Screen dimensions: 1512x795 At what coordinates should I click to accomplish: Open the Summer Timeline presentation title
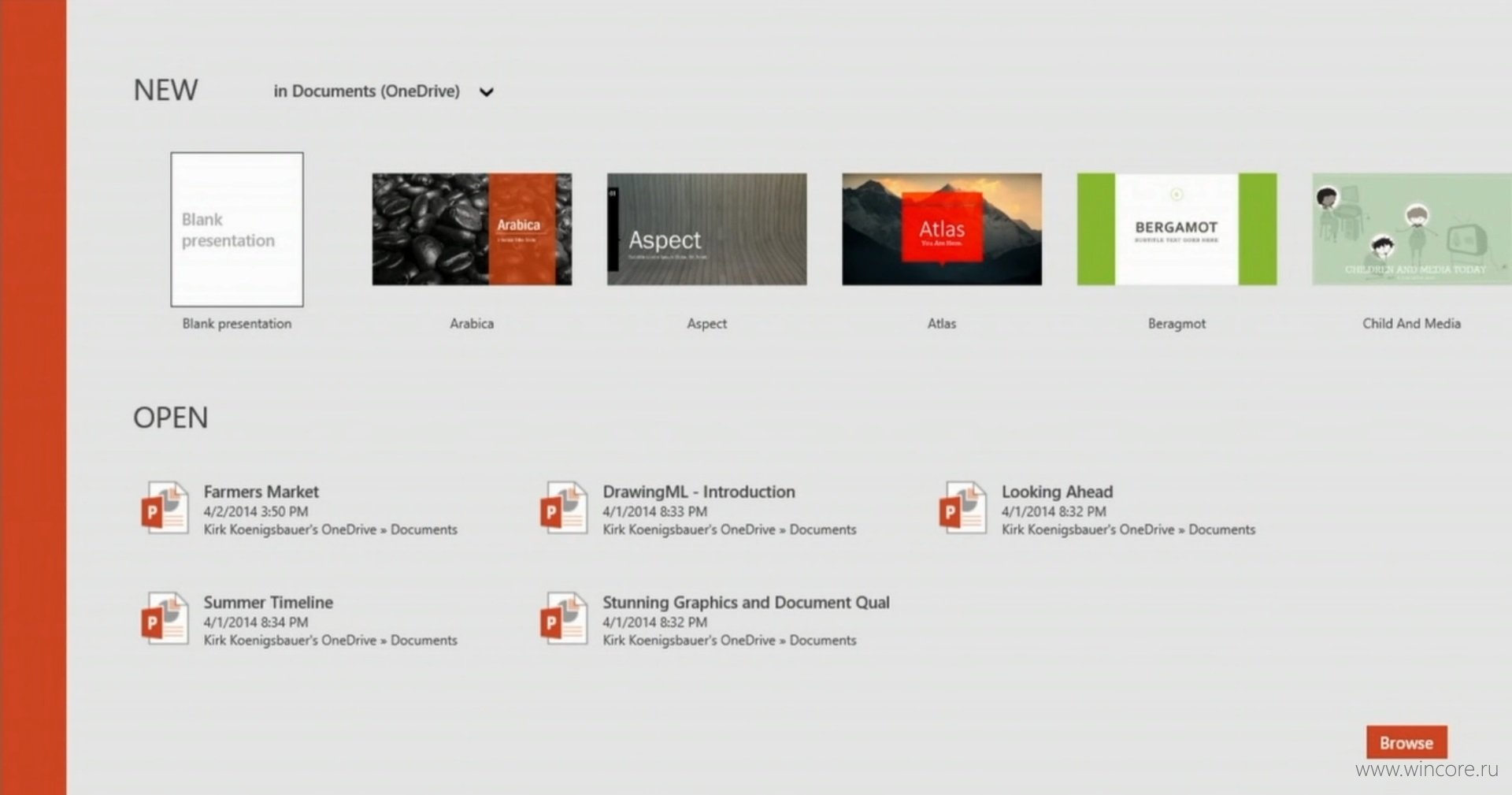269,602
